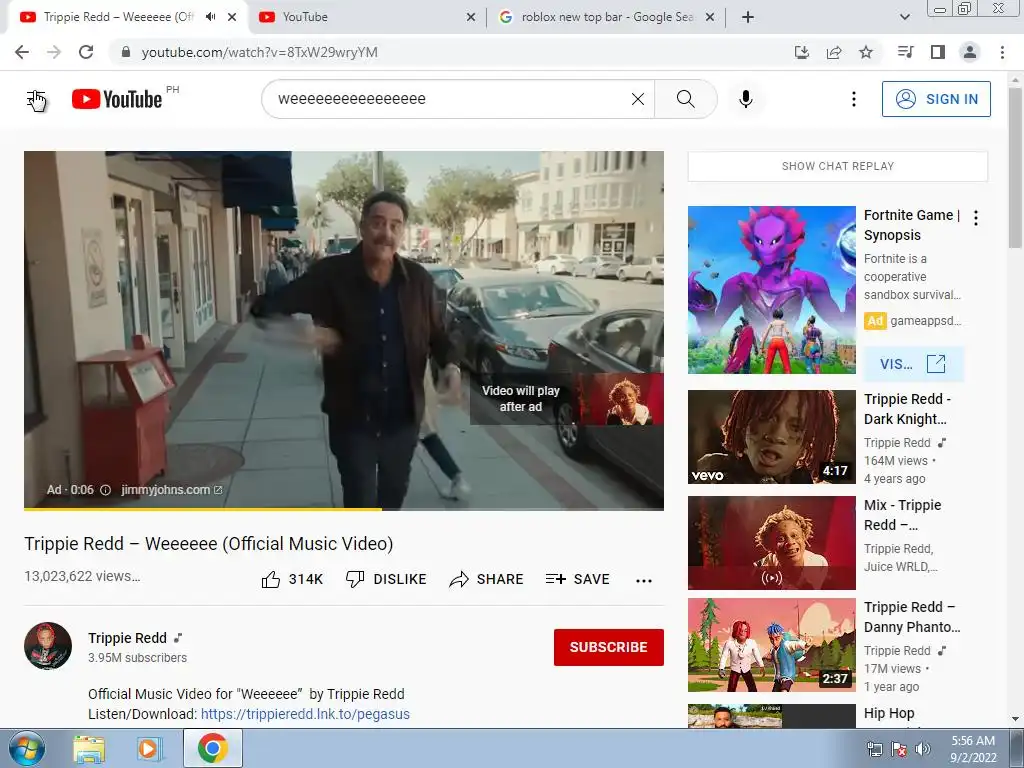The image size is (1024, 768).
Task: Expand the views count details
Action: pos(82,577)
